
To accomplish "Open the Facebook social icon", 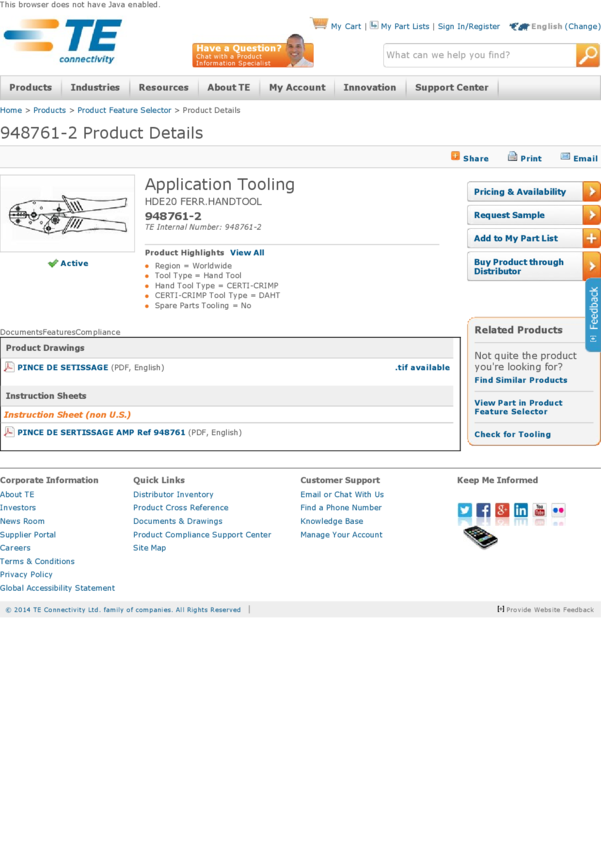I will (x=483, y=510).
